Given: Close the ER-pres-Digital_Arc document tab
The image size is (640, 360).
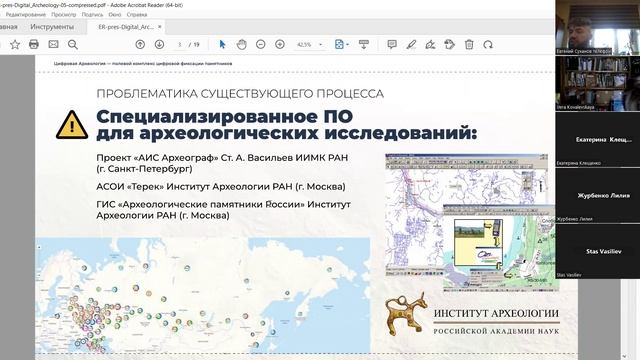Looking at the screenshot, I should (x=160, y=27).
